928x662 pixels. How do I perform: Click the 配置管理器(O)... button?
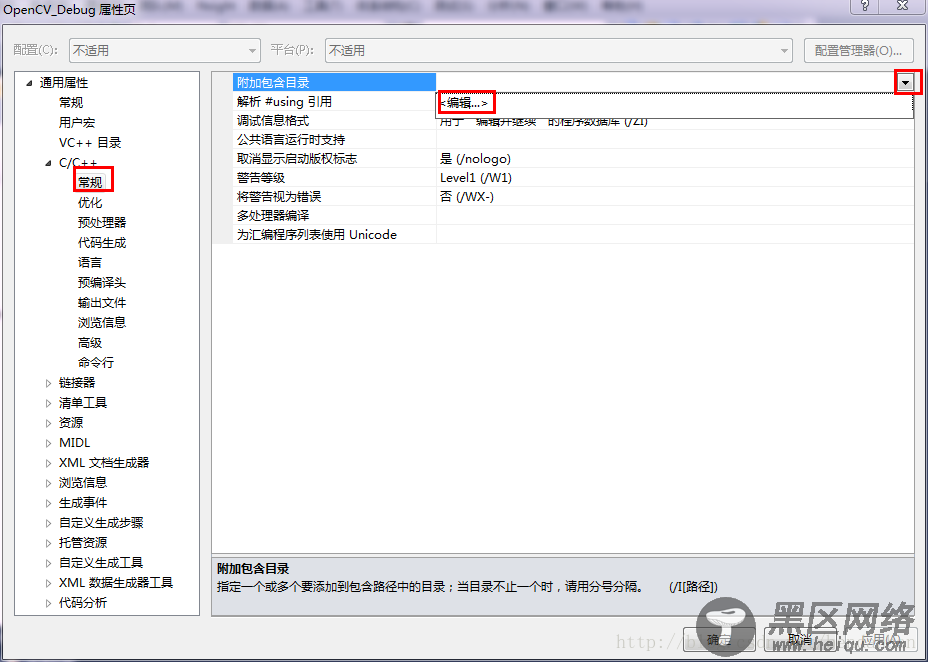point(858,50)
